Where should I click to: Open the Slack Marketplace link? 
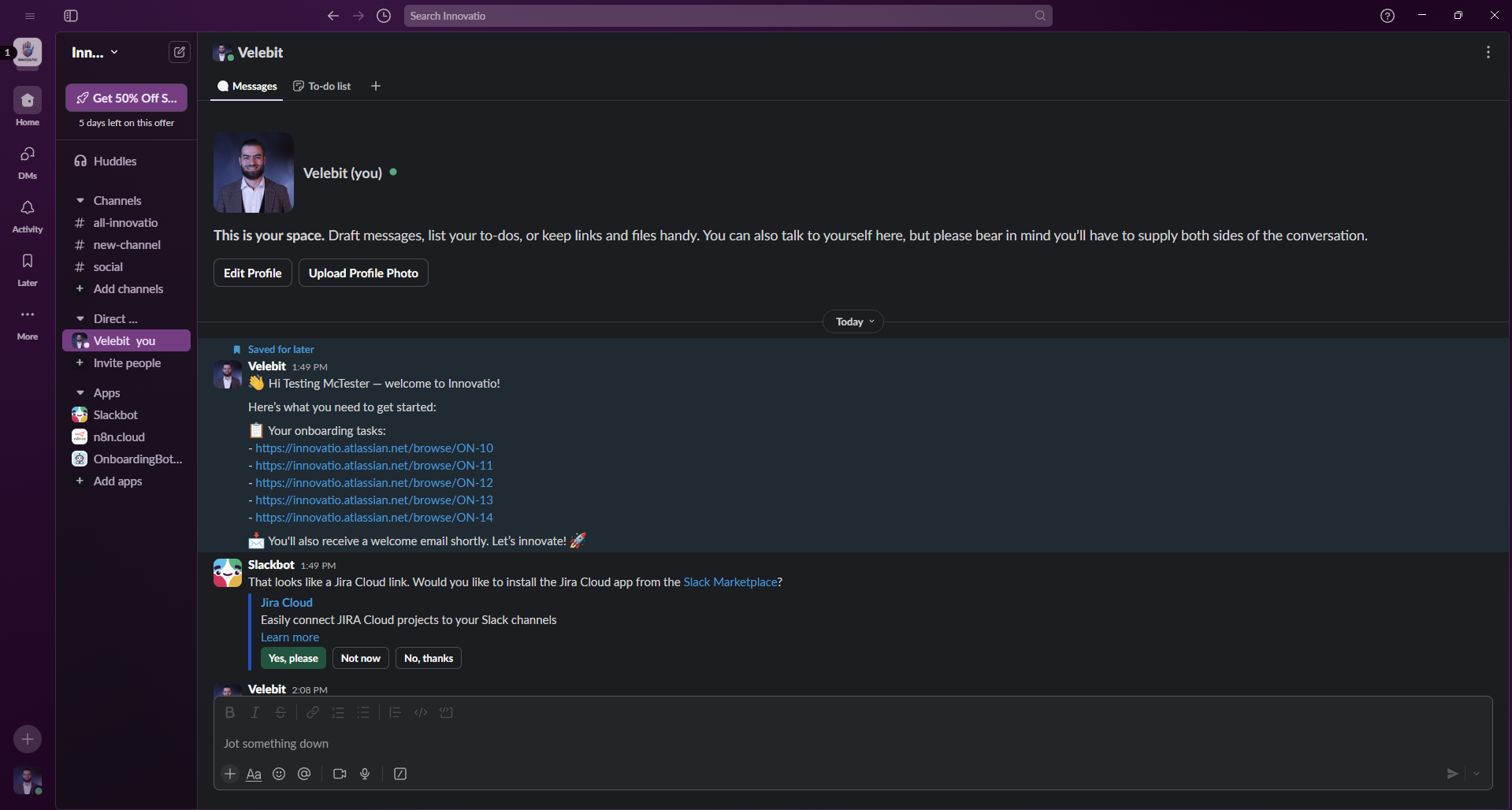729,582
